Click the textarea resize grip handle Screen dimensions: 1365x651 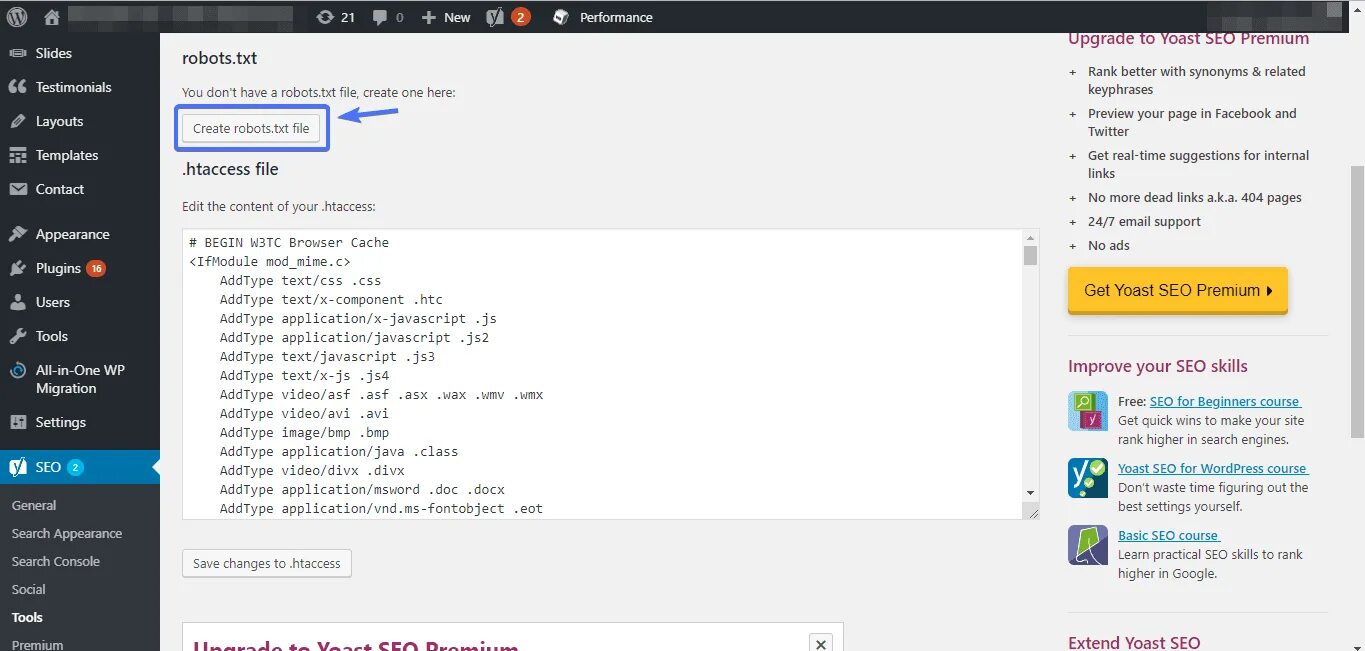(1032, 512)
